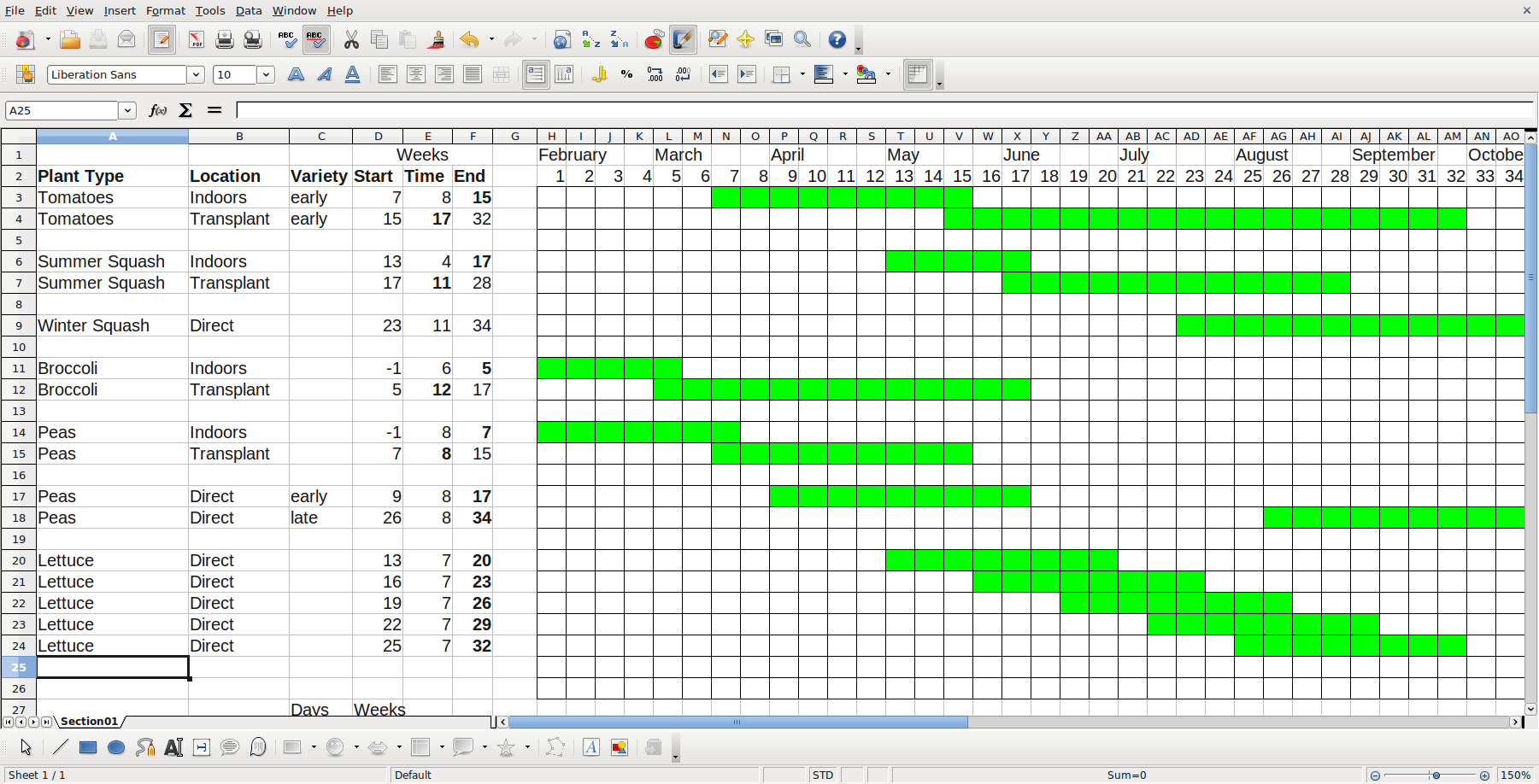
Task: Open the font name dropdown
Action: 196,74
